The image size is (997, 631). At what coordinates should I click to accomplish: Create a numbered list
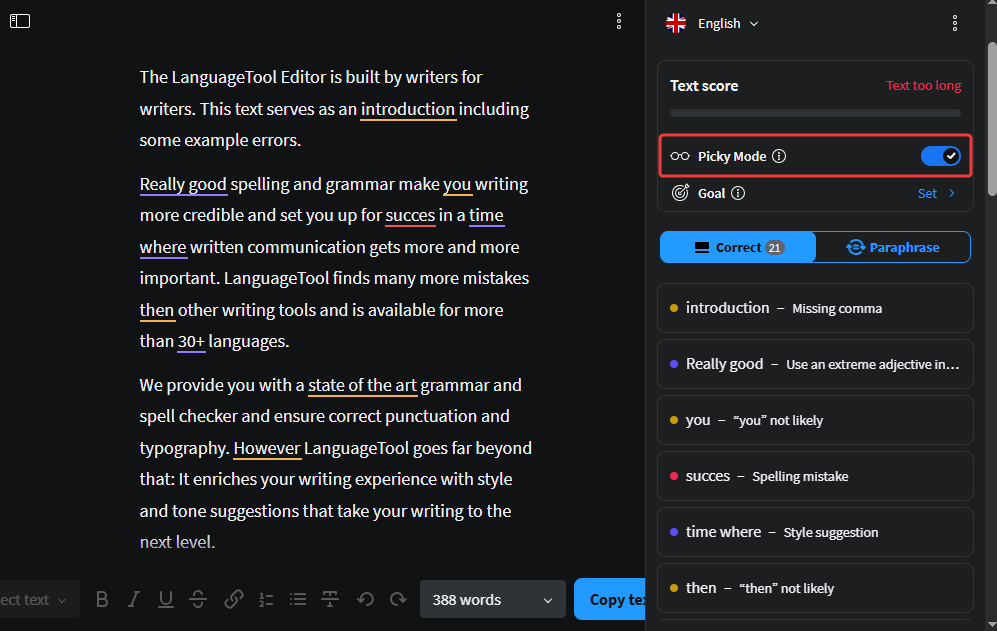tap(266, 599)
